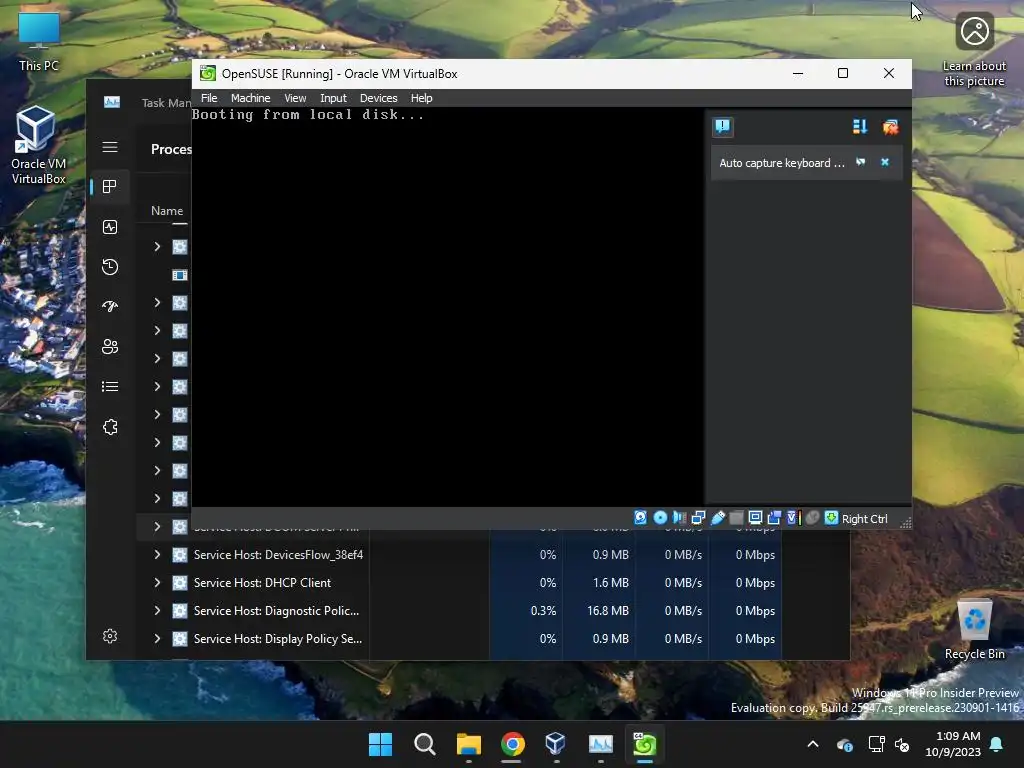Dismiss the Auto capture keyboard notification
This screenshot has width=1024, height=768.
tap(885, 162)
